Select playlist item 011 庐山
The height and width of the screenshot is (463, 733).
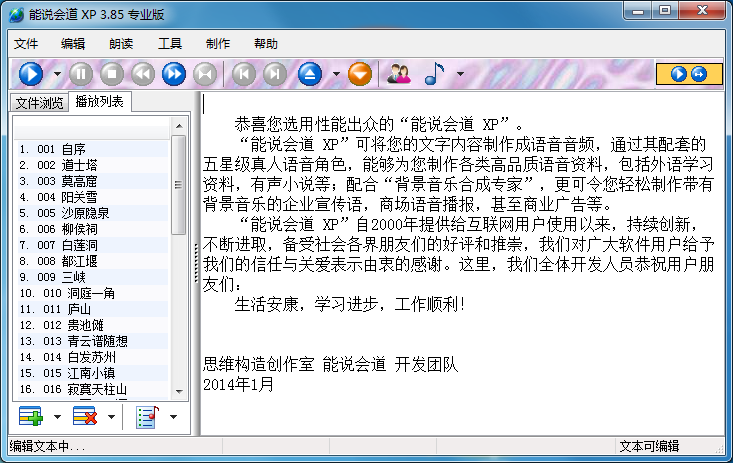pos(93,309)
